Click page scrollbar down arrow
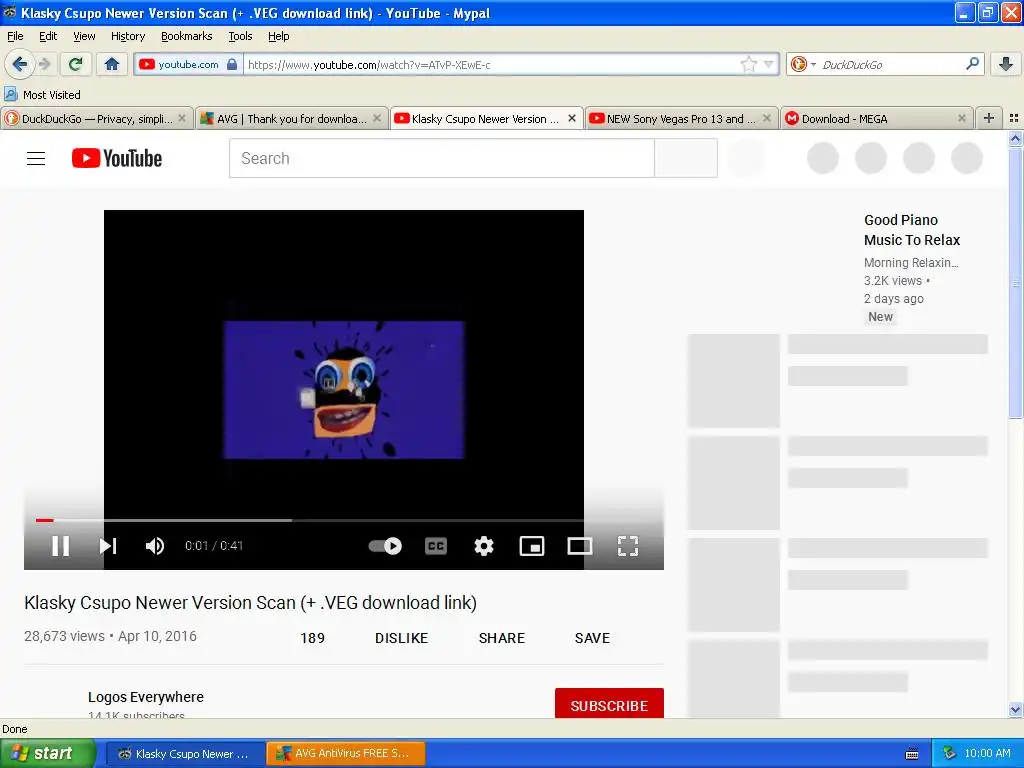This screenshot has width=1024, height=768. point(1015,709)
